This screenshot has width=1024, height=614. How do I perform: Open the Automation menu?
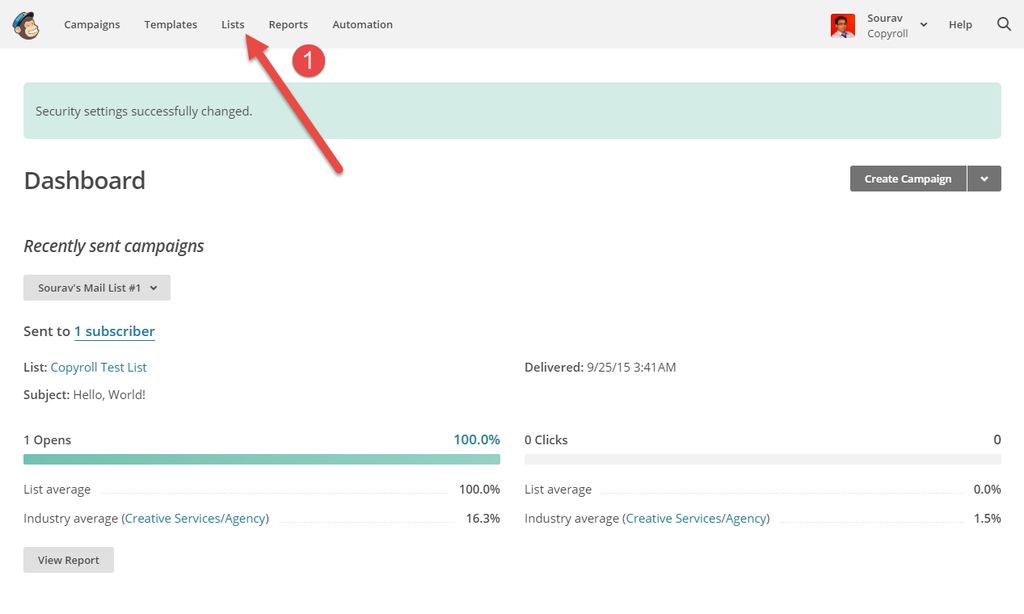(x=362, y=24)
